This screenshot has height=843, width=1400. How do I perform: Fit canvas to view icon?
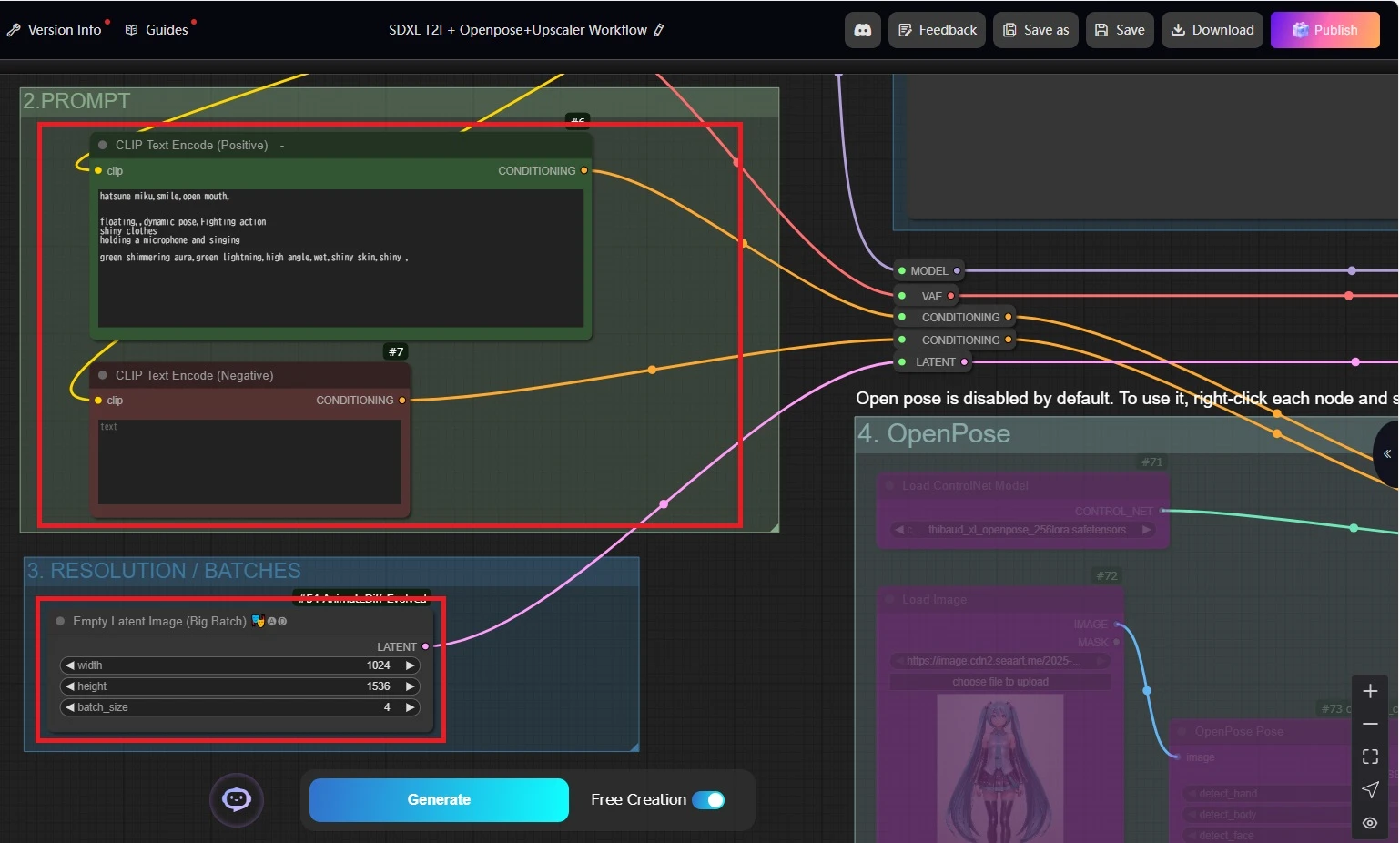click(1370, 757)
